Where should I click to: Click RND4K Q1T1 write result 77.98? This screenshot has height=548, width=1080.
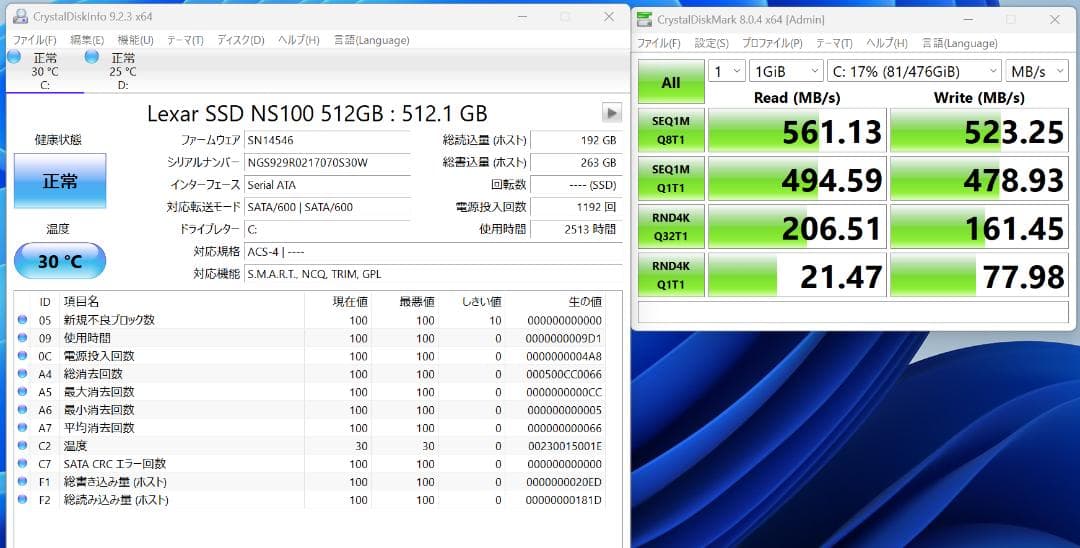click(979, 275)
